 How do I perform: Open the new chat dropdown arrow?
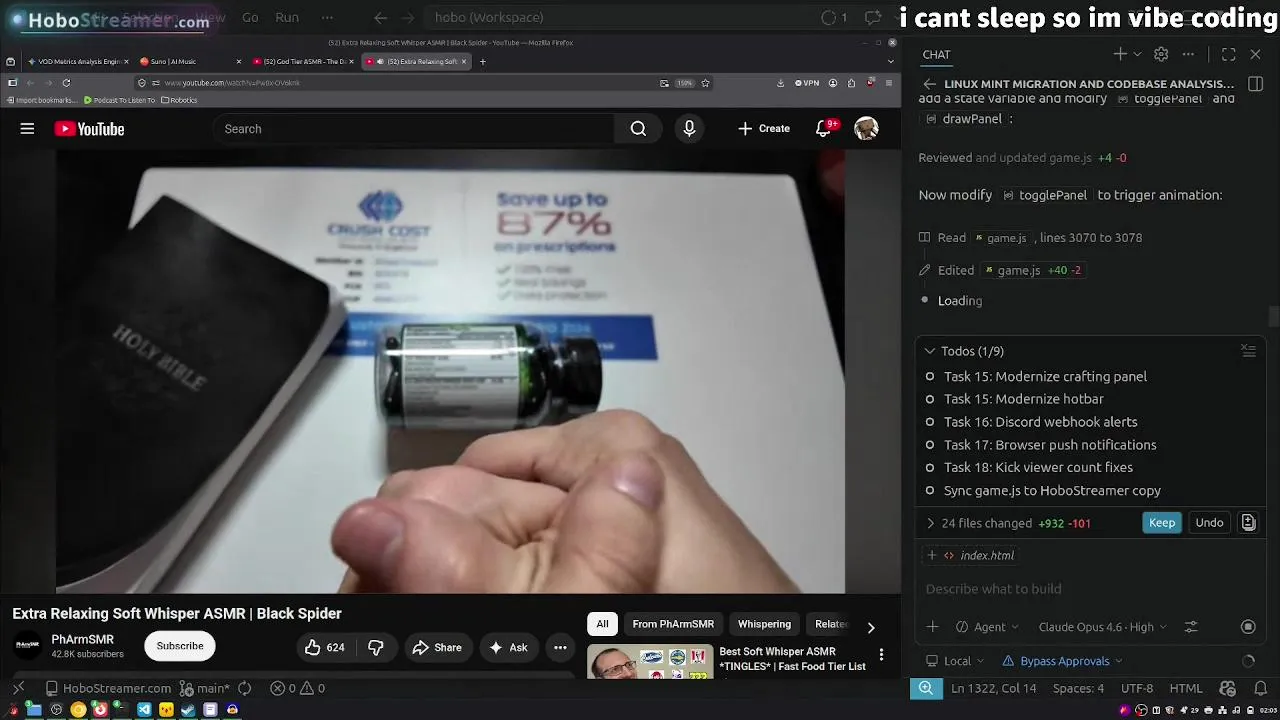click(1137, 54)
